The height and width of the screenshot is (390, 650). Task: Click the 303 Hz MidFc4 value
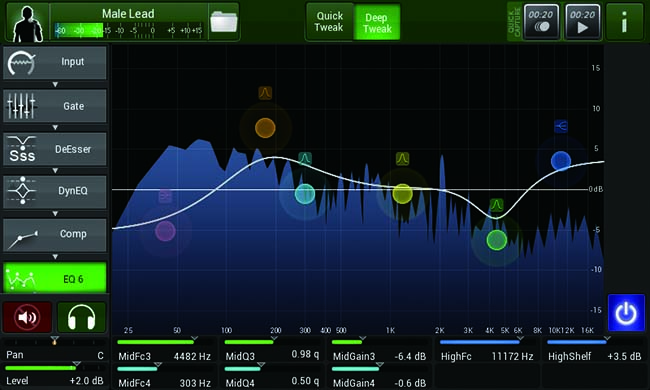pos(195,383)
